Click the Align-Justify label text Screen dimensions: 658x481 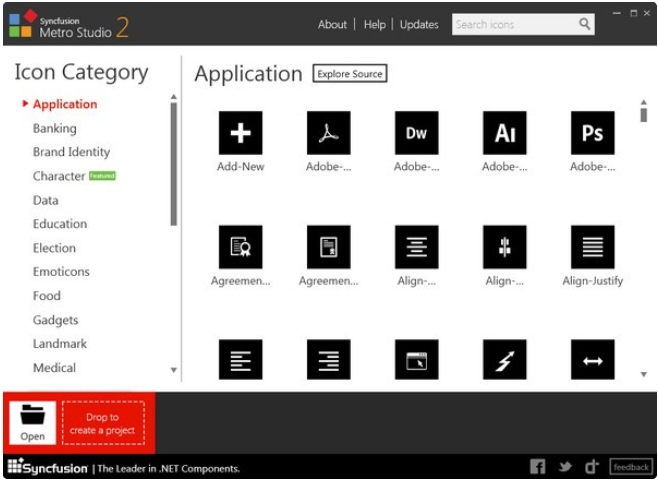click(593, 281)
